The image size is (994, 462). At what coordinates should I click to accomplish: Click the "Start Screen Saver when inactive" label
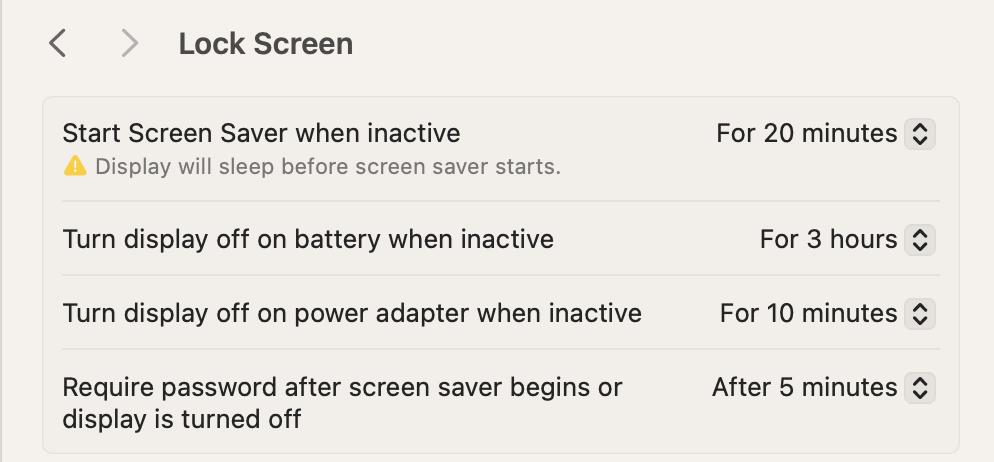coord(261,133)
